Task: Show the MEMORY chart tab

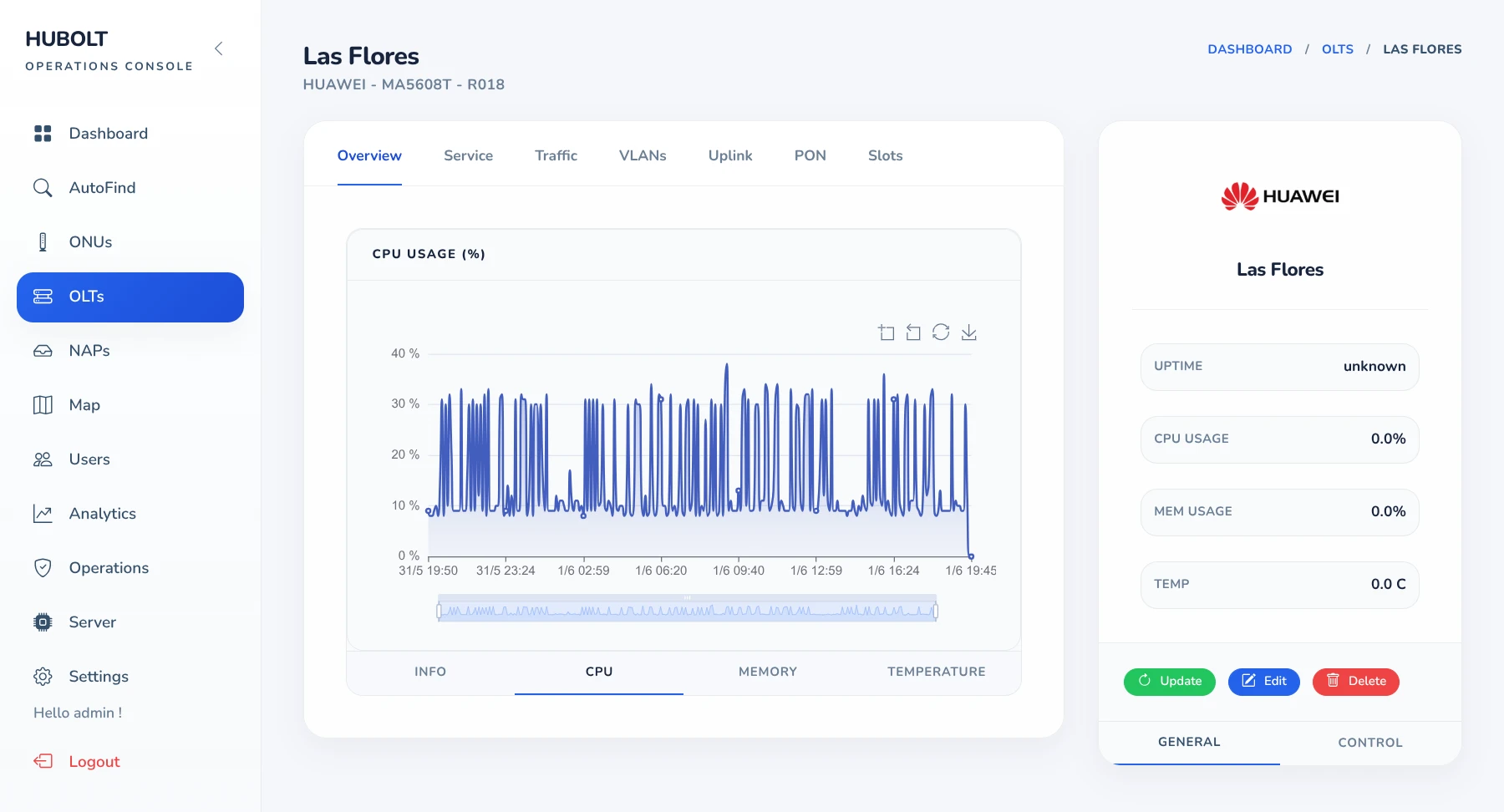Action: (768, 672)
